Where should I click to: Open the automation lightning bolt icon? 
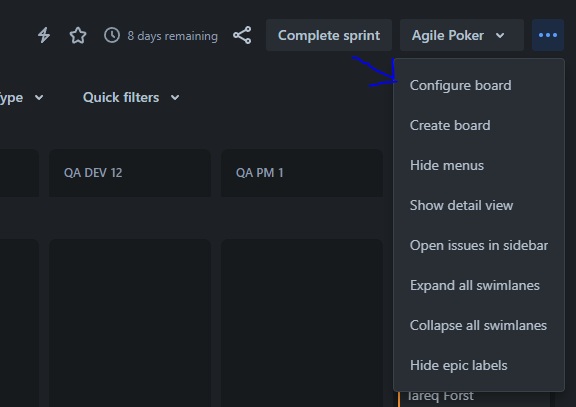coord(44,36)
